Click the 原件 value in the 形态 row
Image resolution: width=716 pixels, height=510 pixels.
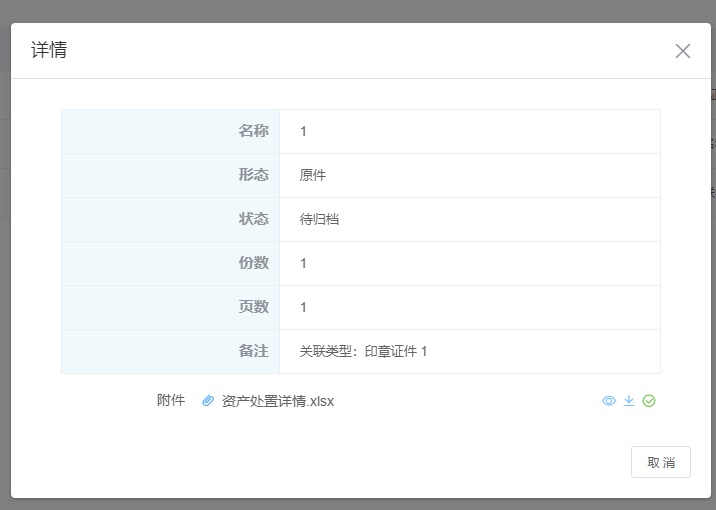click(x=313, y=175)
